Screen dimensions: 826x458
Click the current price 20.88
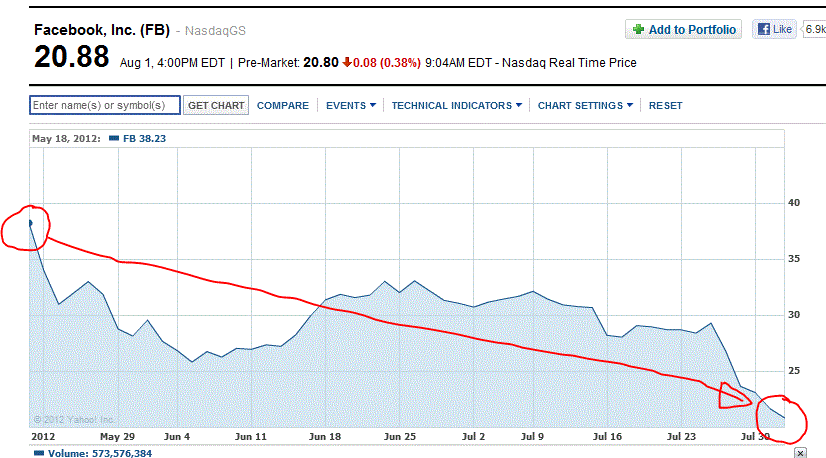(72, 56)
